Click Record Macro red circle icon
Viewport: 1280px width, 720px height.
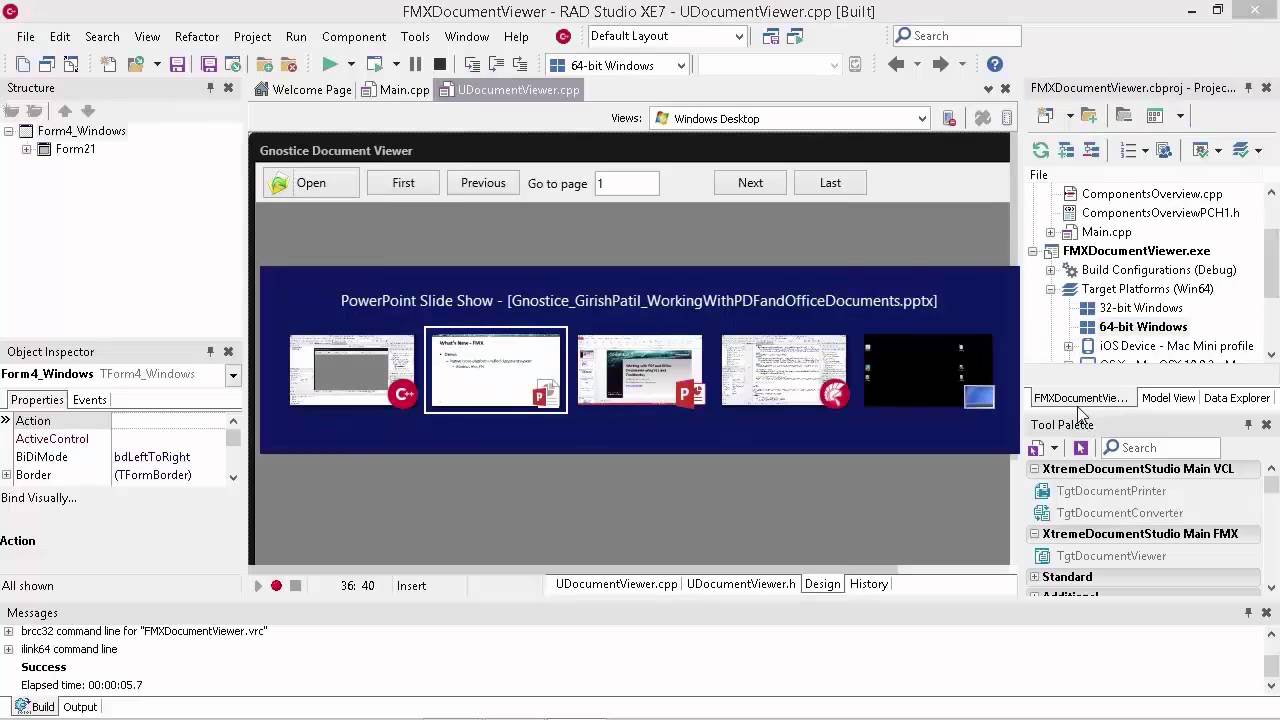276,585
